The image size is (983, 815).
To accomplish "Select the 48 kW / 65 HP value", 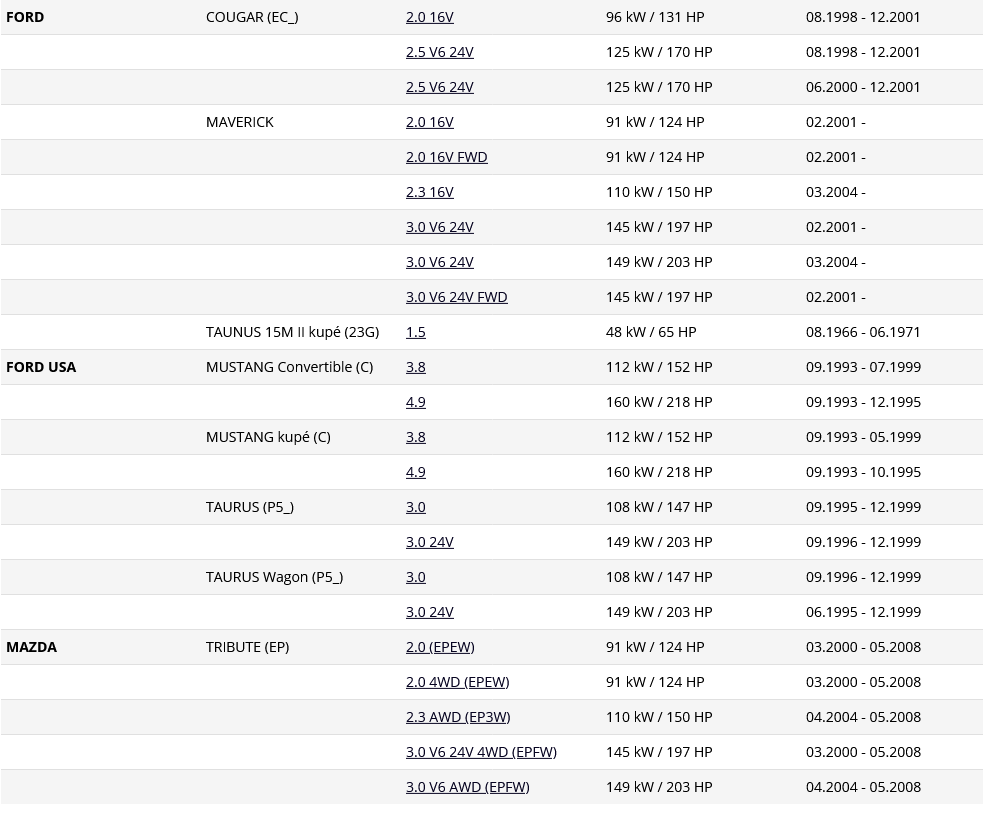I will [x=651, y=332].
